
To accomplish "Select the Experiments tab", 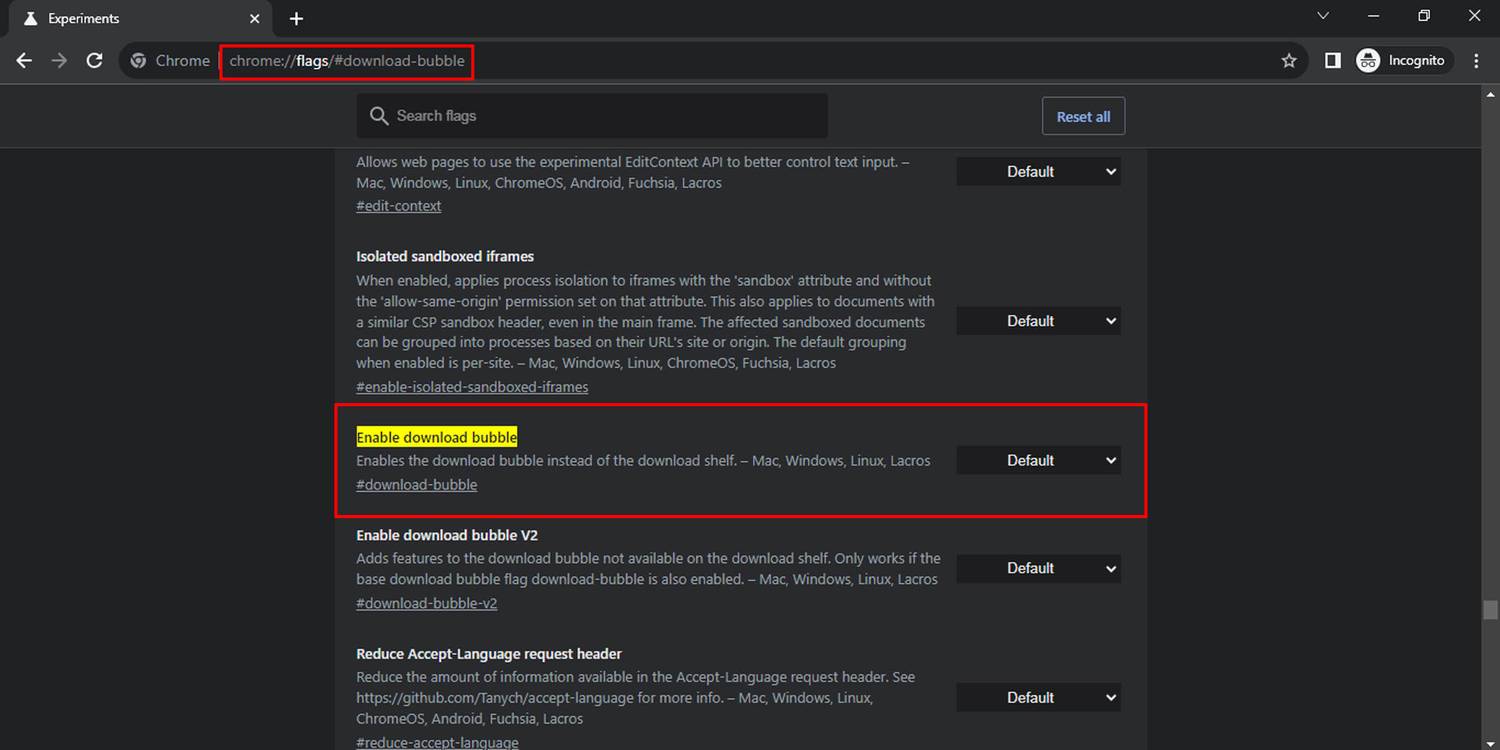I will [130, 19].
